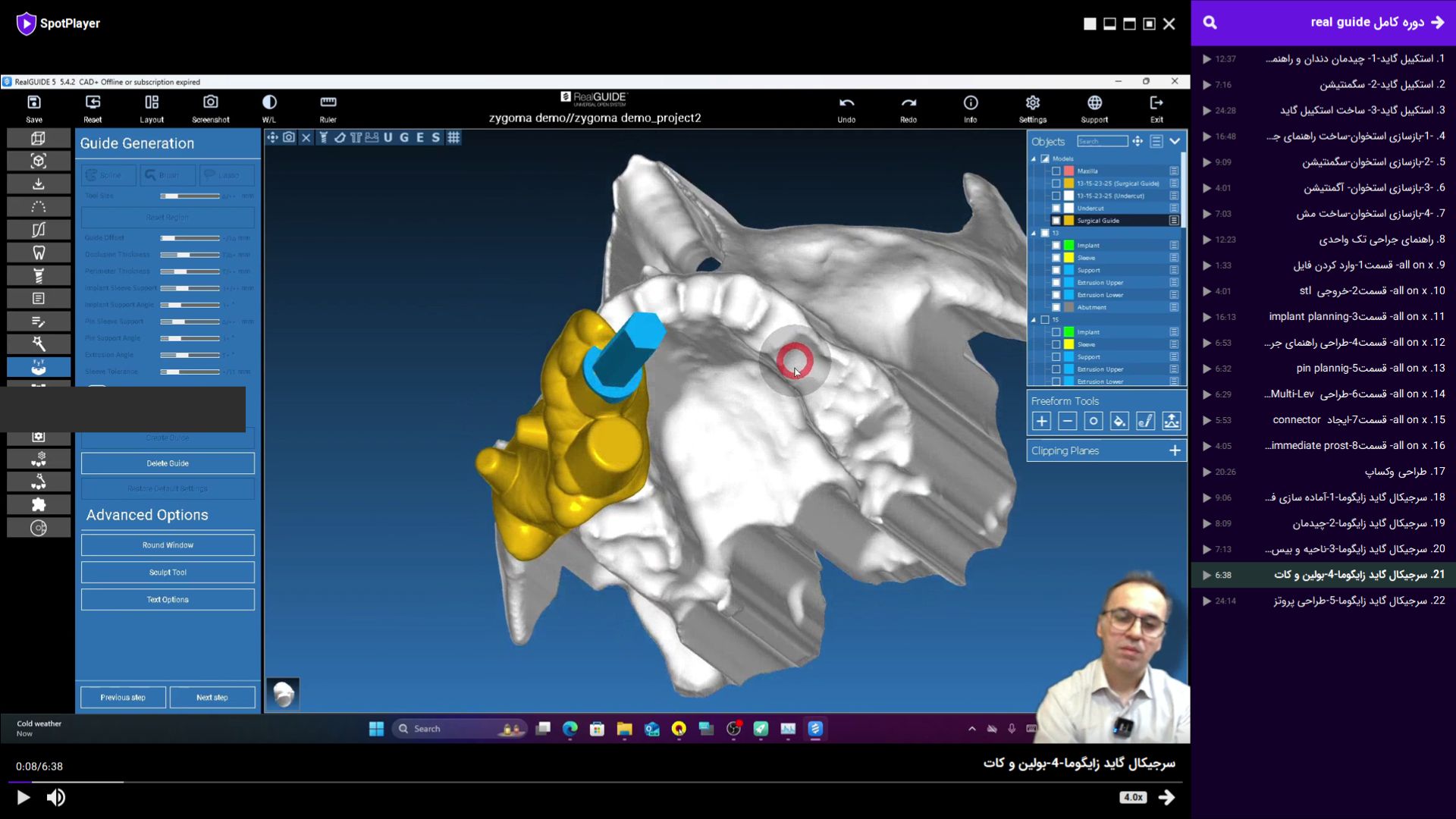This screenshot has width=1456, height=819.
Task: Click the Reset view icon
Action: pos(93,102)
